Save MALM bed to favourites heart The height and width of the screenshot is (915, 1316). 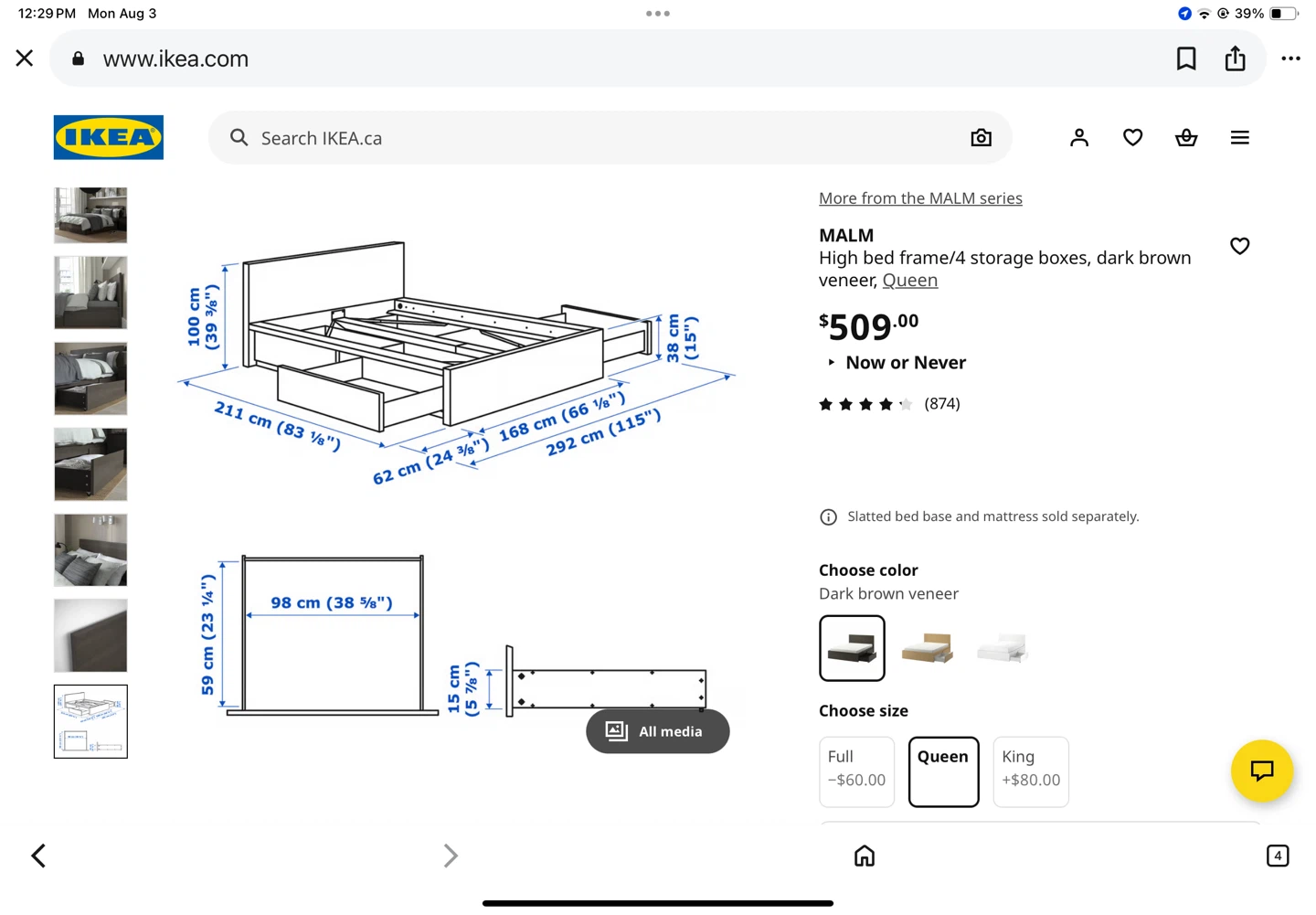point(1239,246)
